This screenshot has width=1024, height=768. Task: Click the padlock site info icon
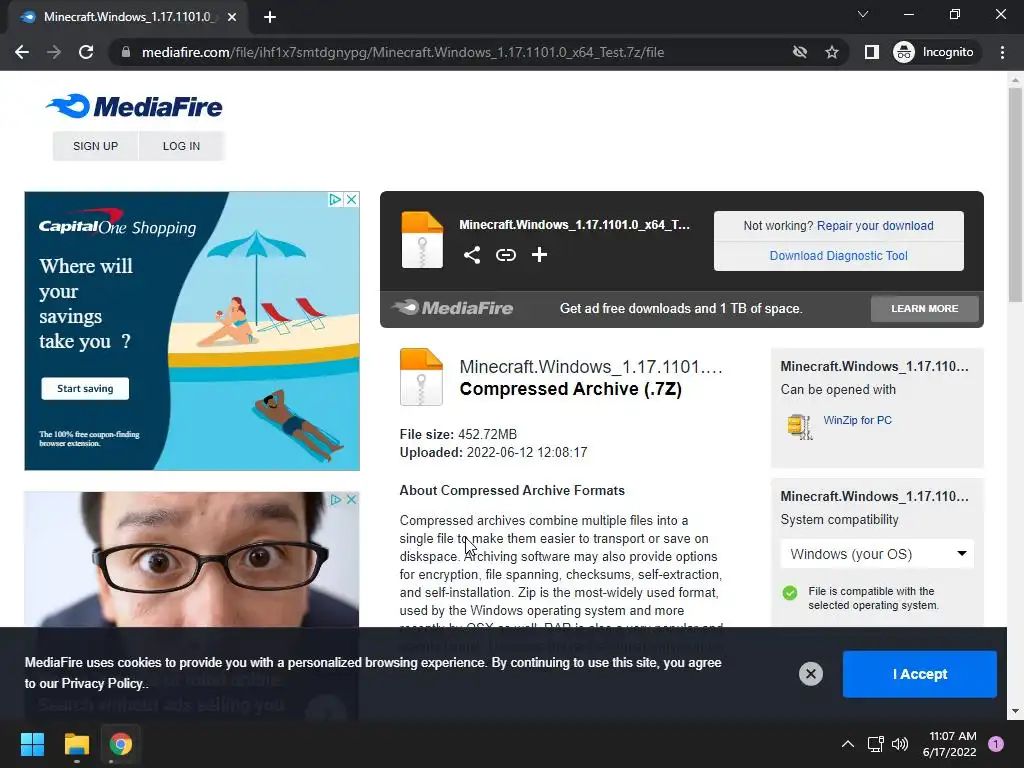126,52
